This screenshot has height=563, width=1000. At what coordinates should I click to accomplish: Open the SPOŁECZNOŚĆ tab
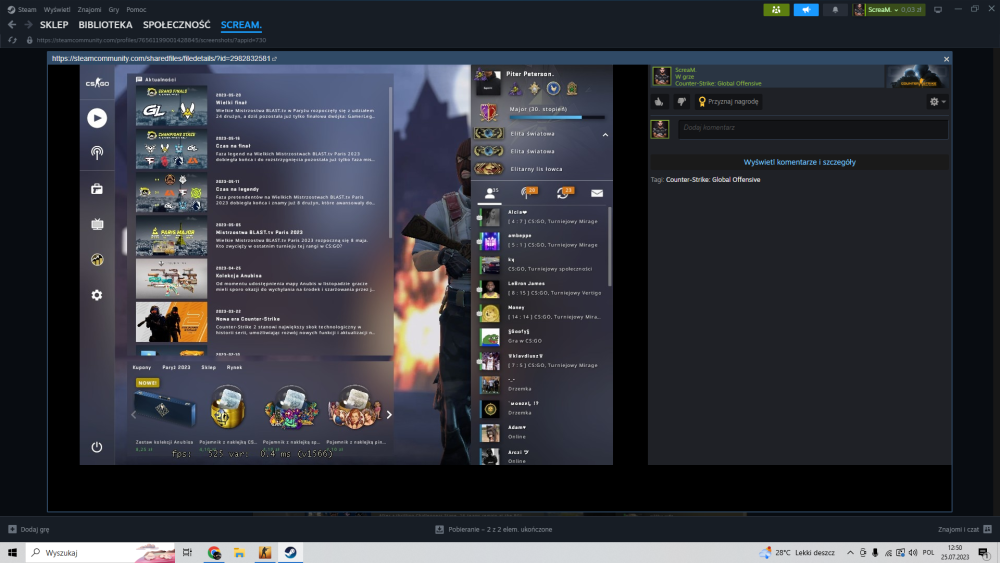(177, 25)
